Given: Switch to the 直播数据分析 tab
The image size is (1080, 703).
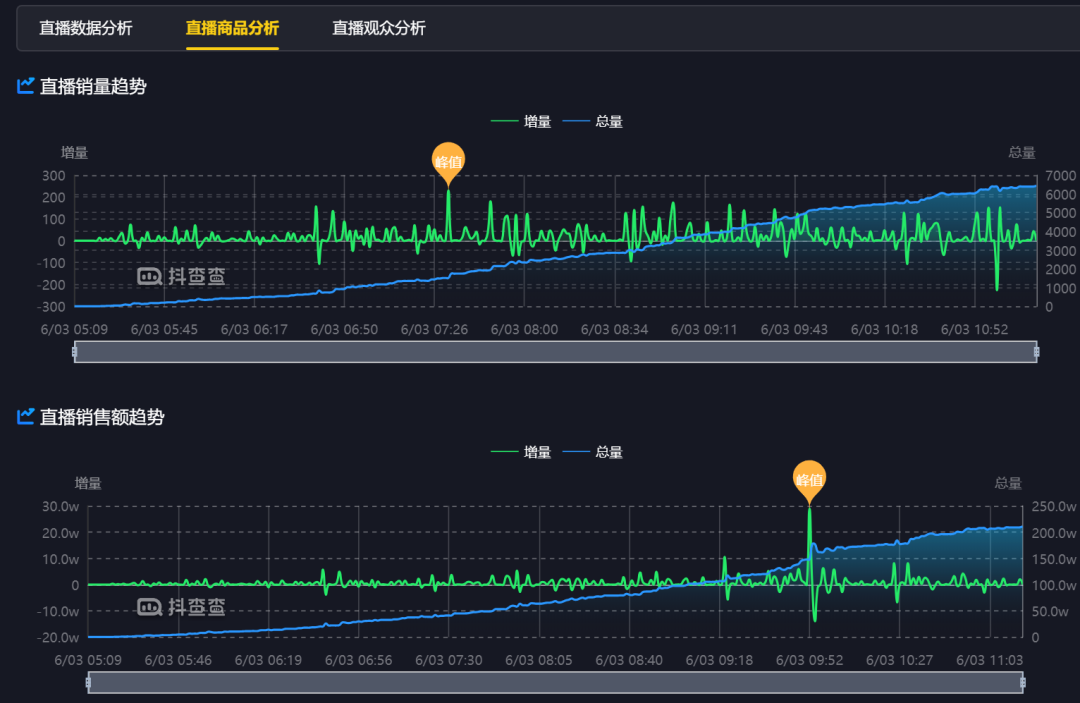Looking at the screenshot, I should (86, 28).
